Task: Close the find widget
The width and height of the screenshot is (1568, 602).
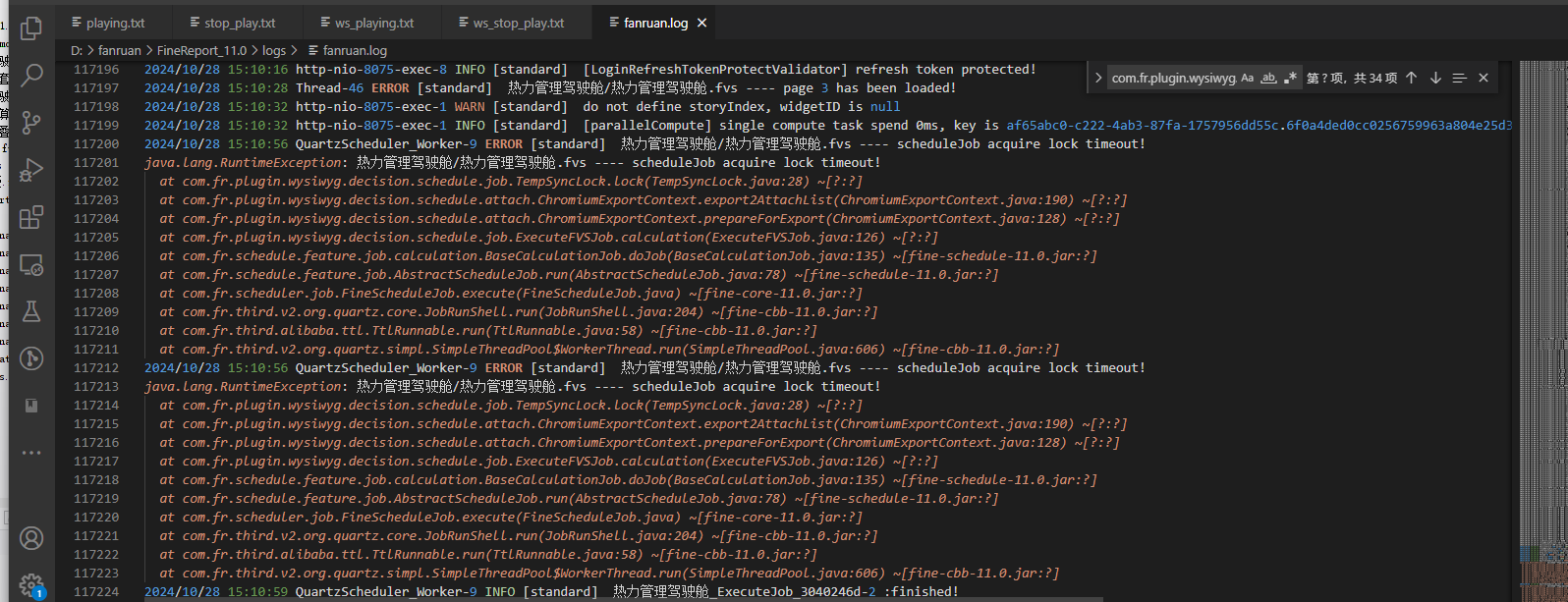Action: (1484, 78)
